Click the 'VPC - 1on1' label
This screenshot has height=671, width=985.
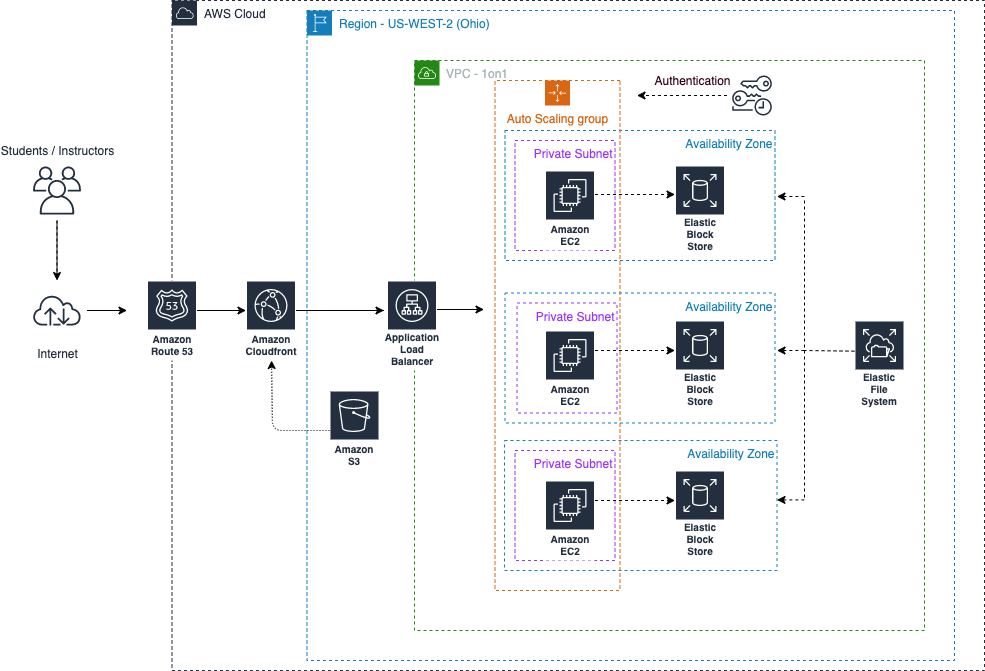pos(476,74)
